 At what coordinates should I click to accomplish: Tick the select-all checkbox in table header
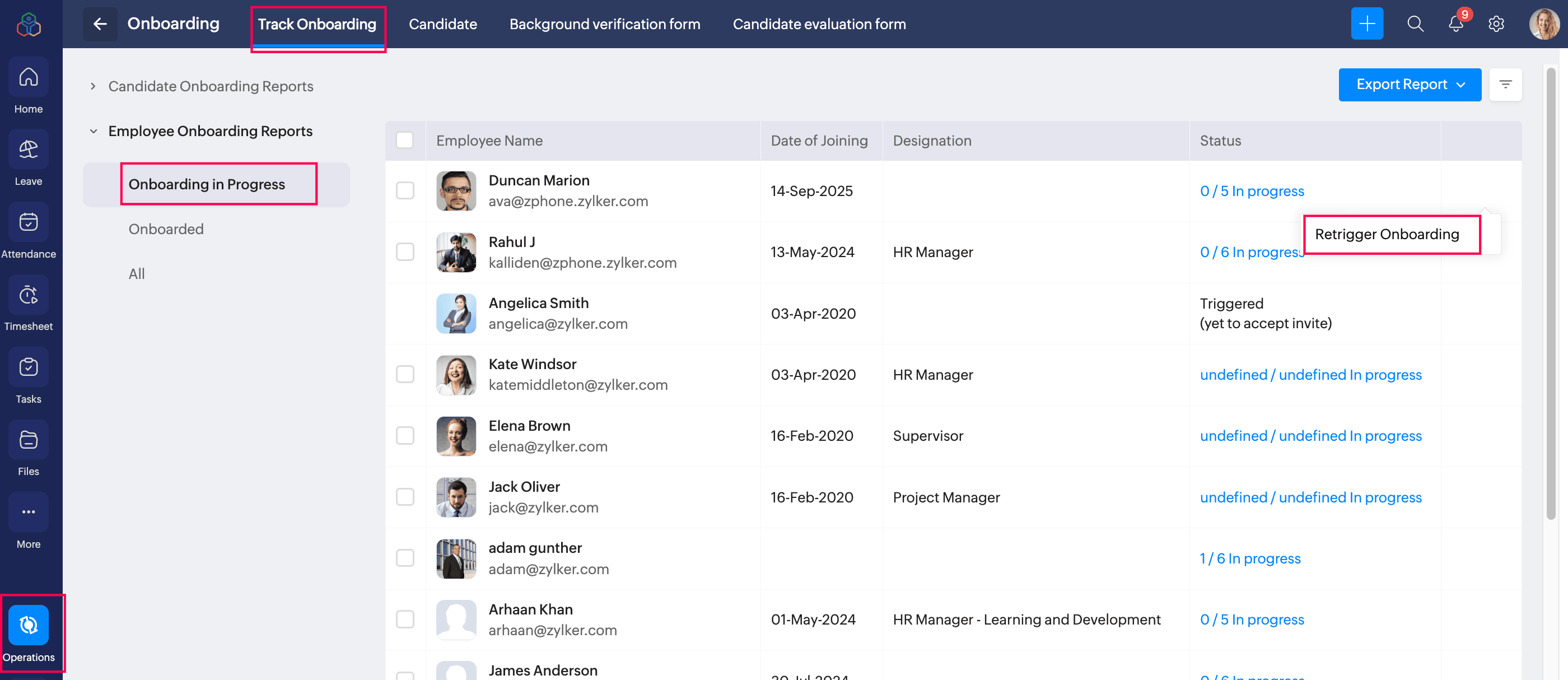coord(405,141)
